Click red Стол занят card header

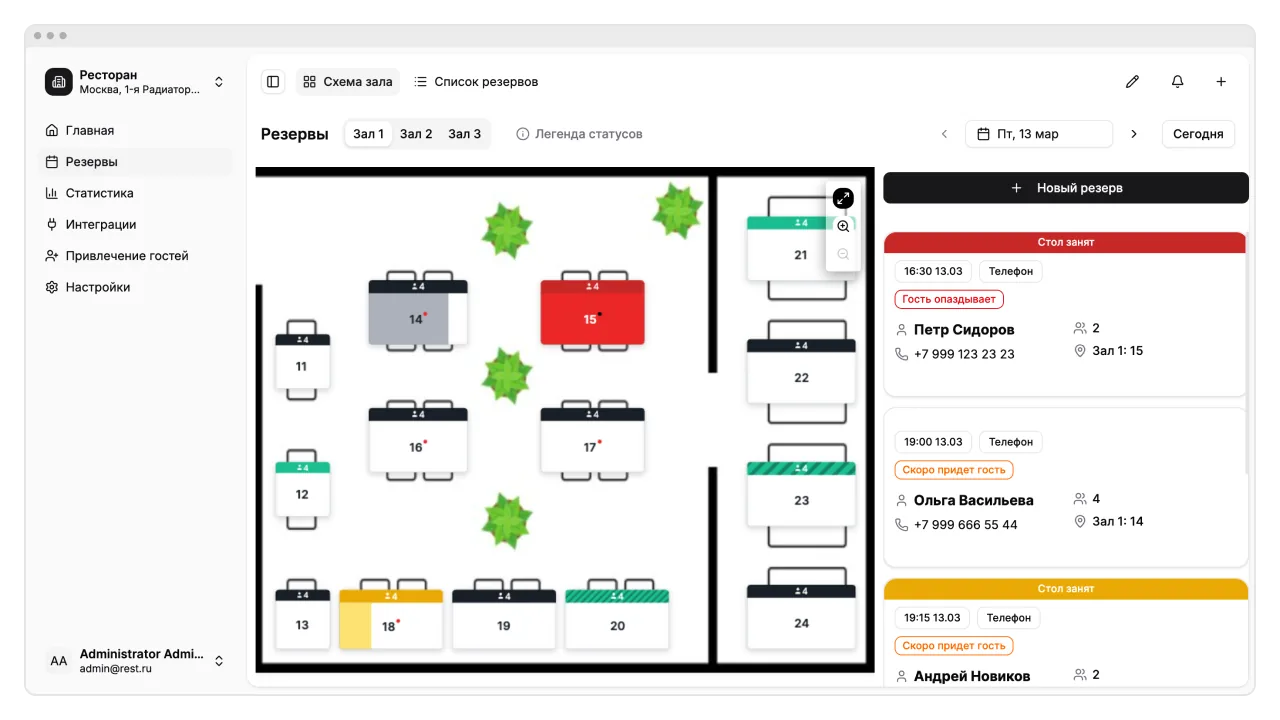(1066, 242)
